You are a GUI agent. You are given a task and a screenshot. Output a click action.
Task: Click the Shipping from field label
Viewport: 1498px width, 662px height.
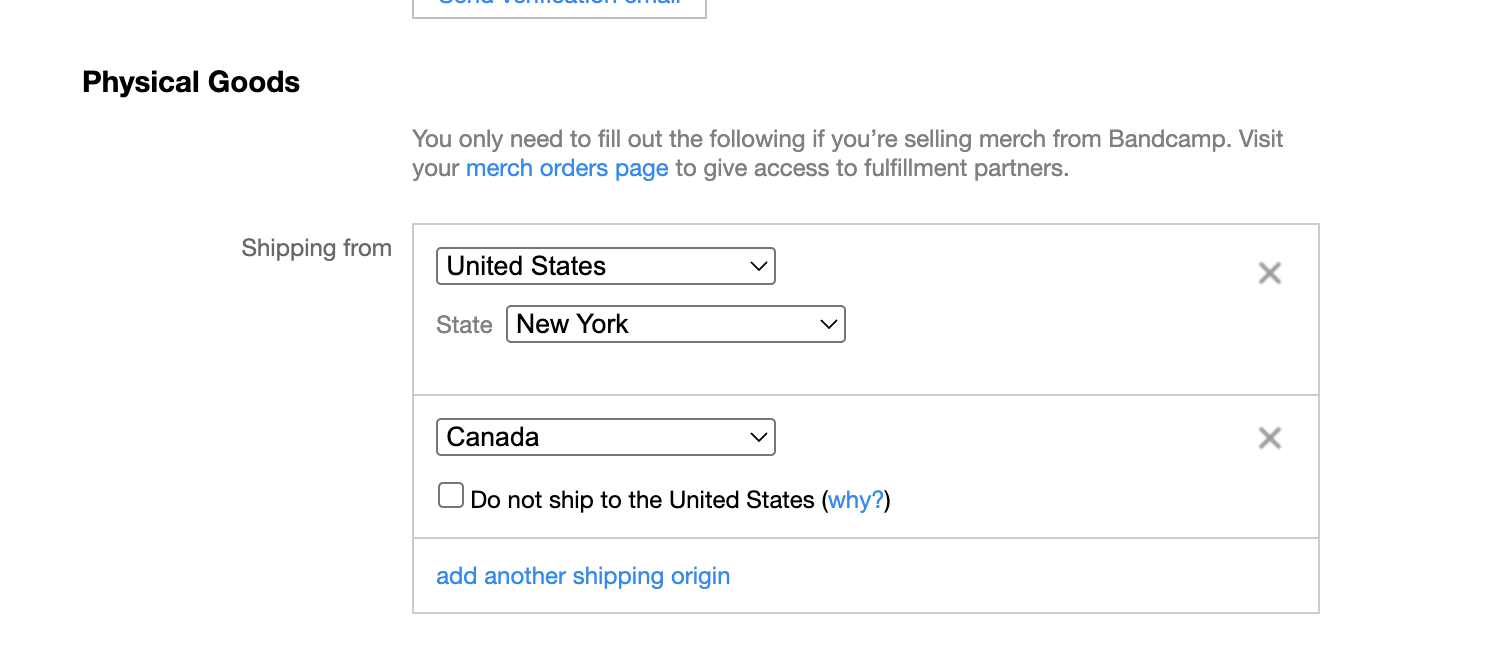[x=316, y=248]
